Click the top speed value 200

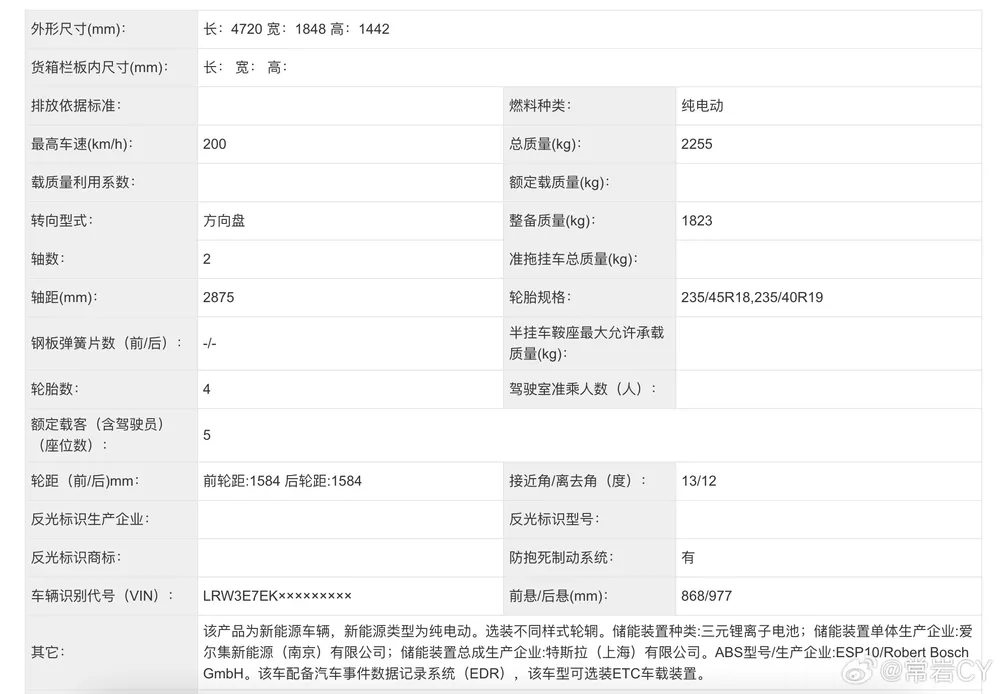[214, 144]
